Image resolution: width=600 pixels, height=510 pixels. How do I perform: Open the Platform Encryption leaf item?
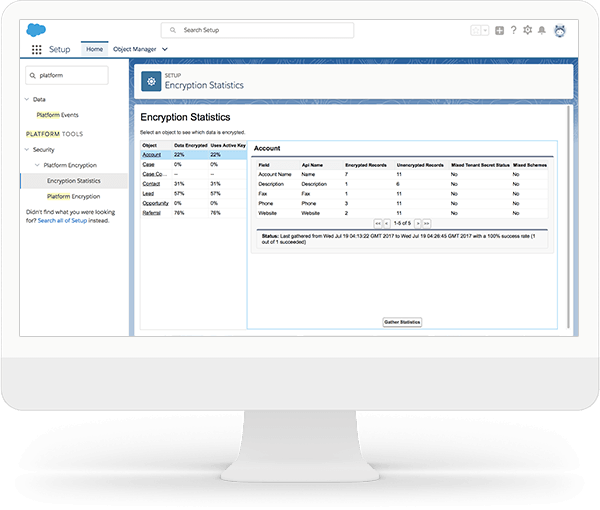pyautogui.click(x=73, y=196)
